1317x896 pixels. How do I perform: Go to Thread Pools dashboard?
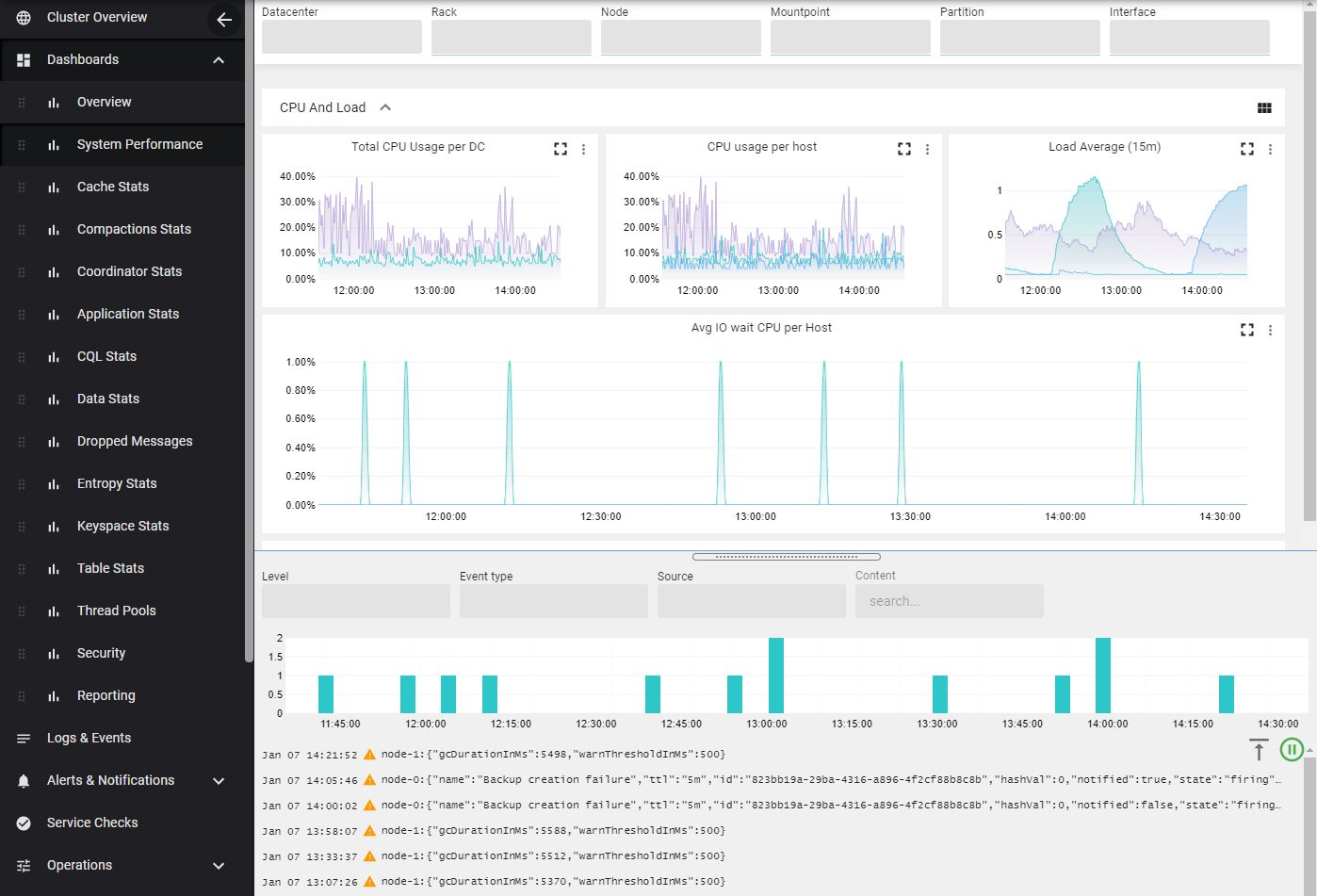pos(116,611)
